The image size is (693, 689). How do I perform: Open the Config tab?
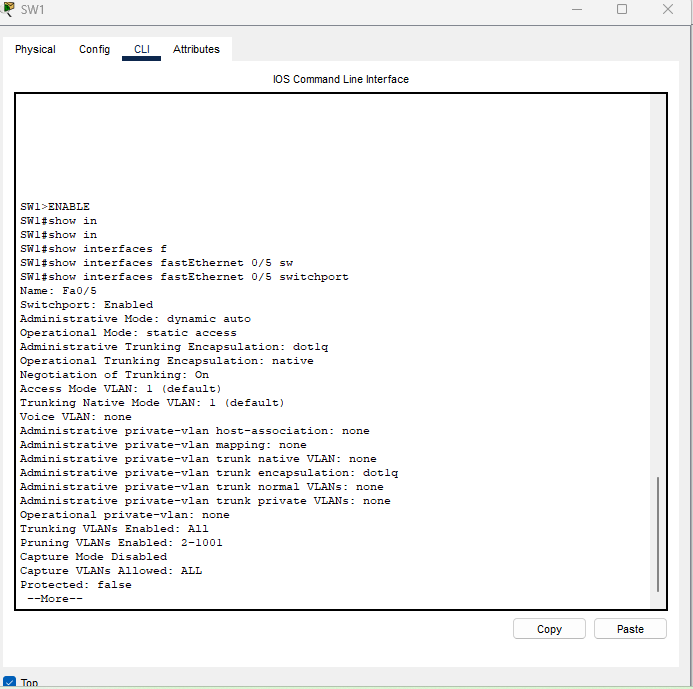(94, 49)
